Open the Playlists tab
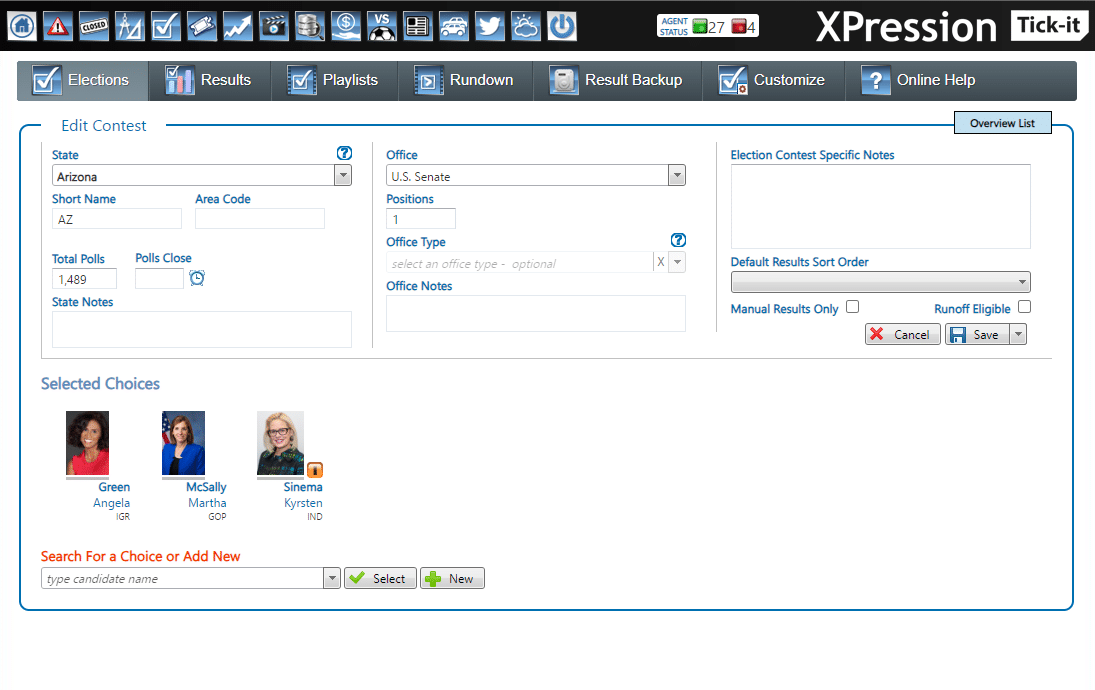The image size is (1095, 690). pos(334,80)
